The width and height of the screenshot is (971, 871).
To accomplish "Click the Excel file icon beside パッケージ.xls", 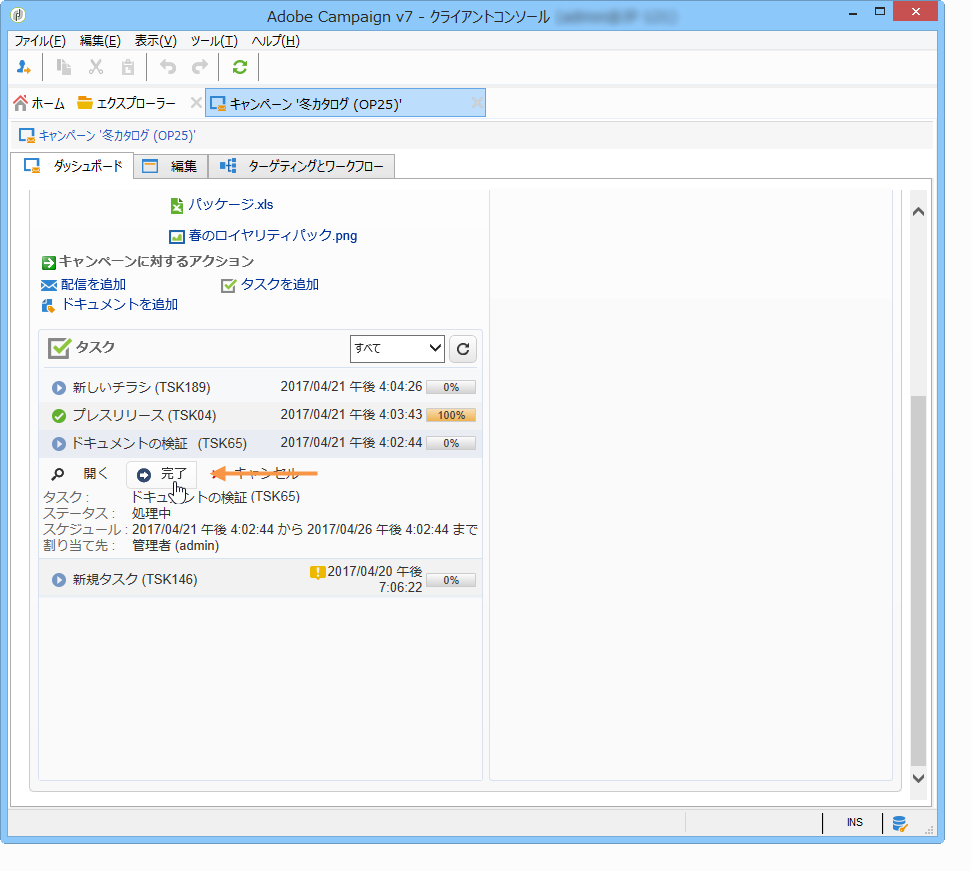I will pyautogui.click(x=177, y=206).
